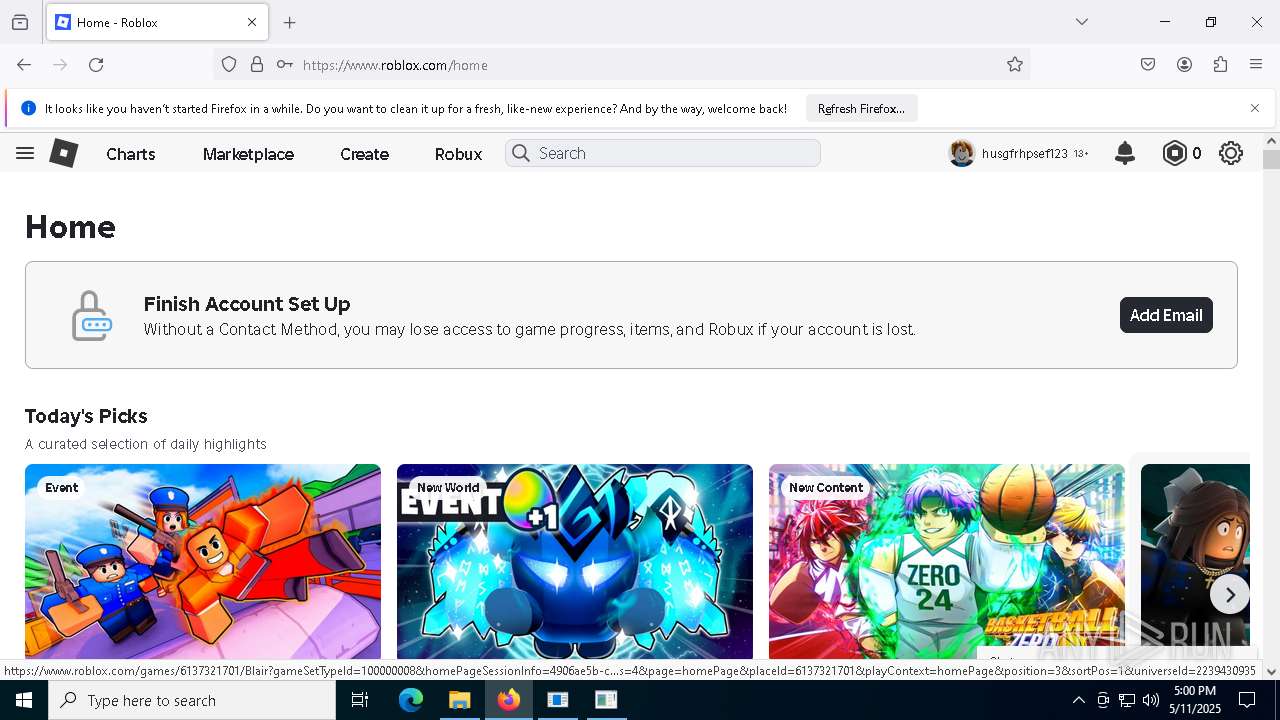
Task: Launch Microsoft Edge from taskbar
Action: (411, 700)
